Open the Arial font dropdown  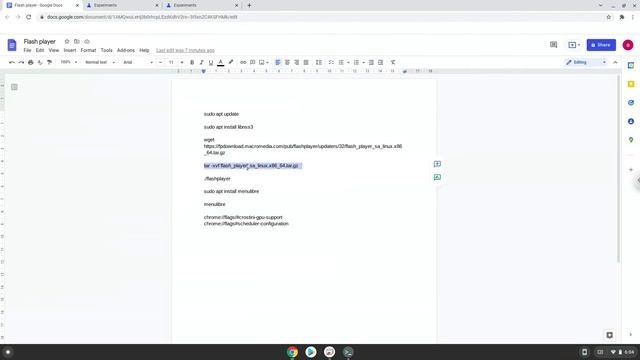click(138, 62)
